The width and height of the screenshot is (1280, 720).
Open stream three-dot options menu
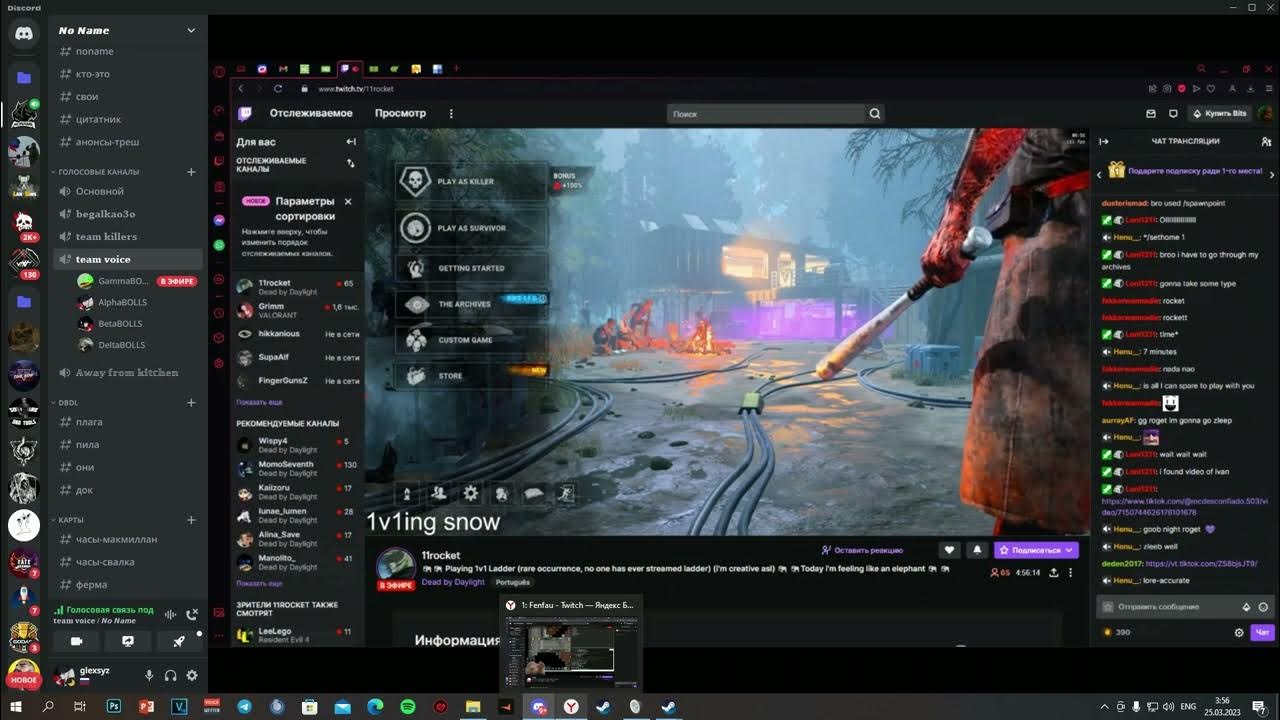tap(1070, 573)
